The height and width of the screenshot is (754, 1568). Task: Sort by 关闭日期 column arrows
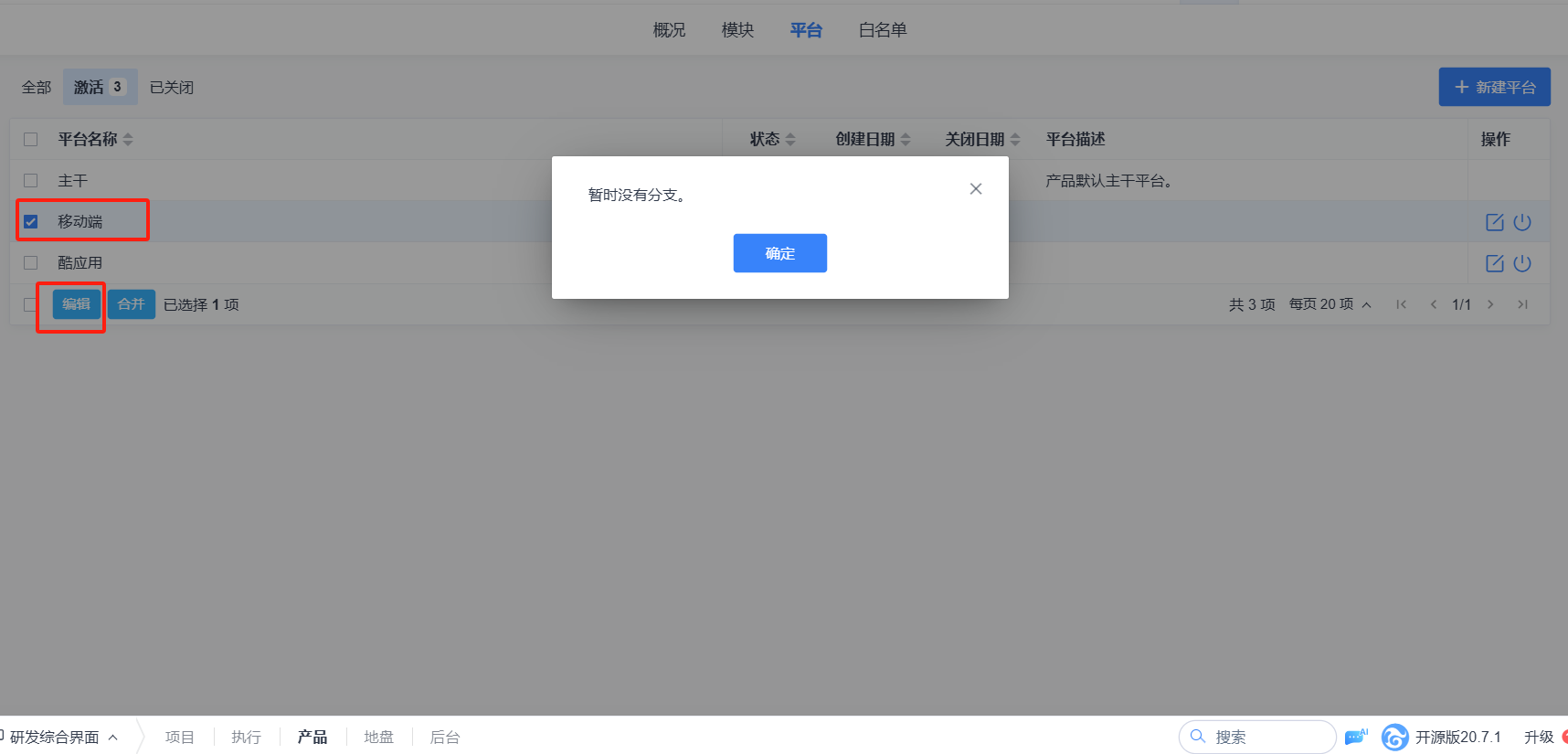pos(1015,140)
